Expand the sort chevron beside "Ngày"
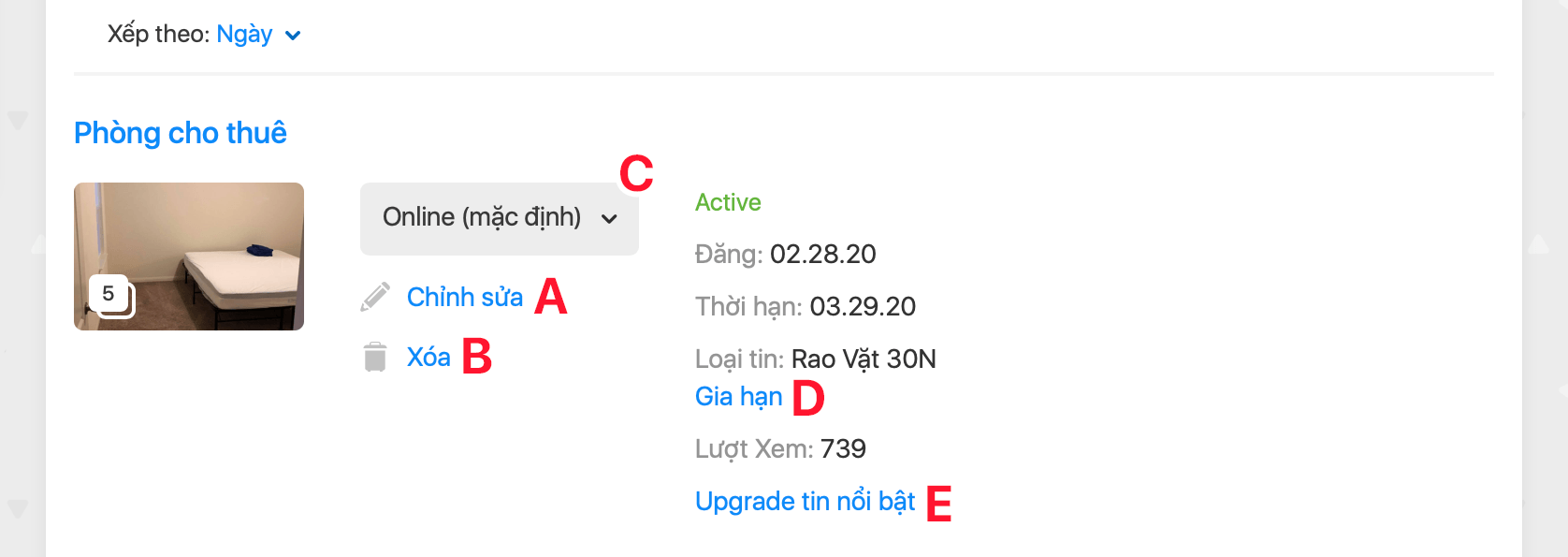1568x557 pixels. tap(293, 36)
